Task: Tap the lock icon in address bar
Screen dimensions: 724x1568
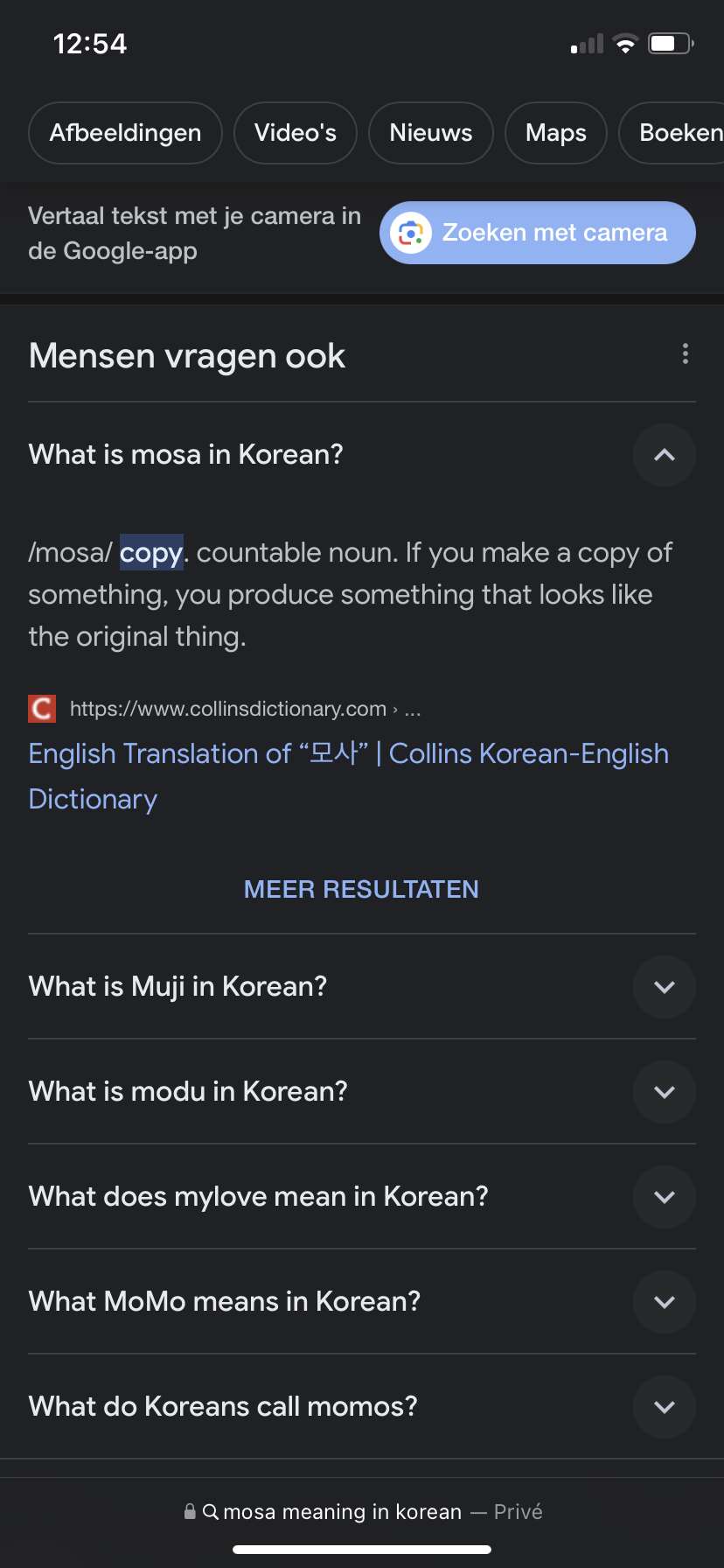Action: [190, 1511]
